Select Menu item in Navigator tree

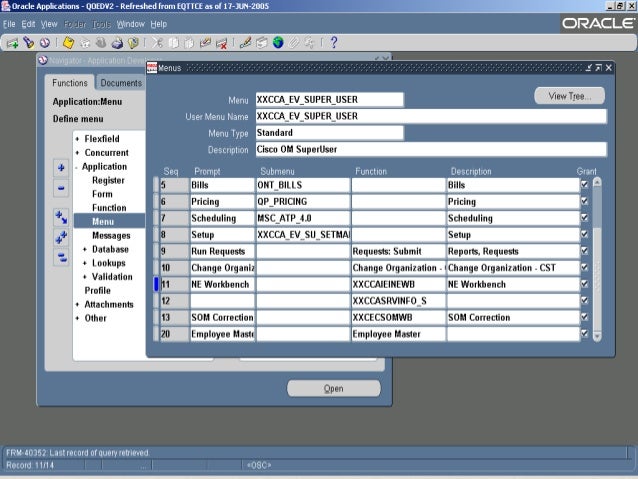pos(103,222)
